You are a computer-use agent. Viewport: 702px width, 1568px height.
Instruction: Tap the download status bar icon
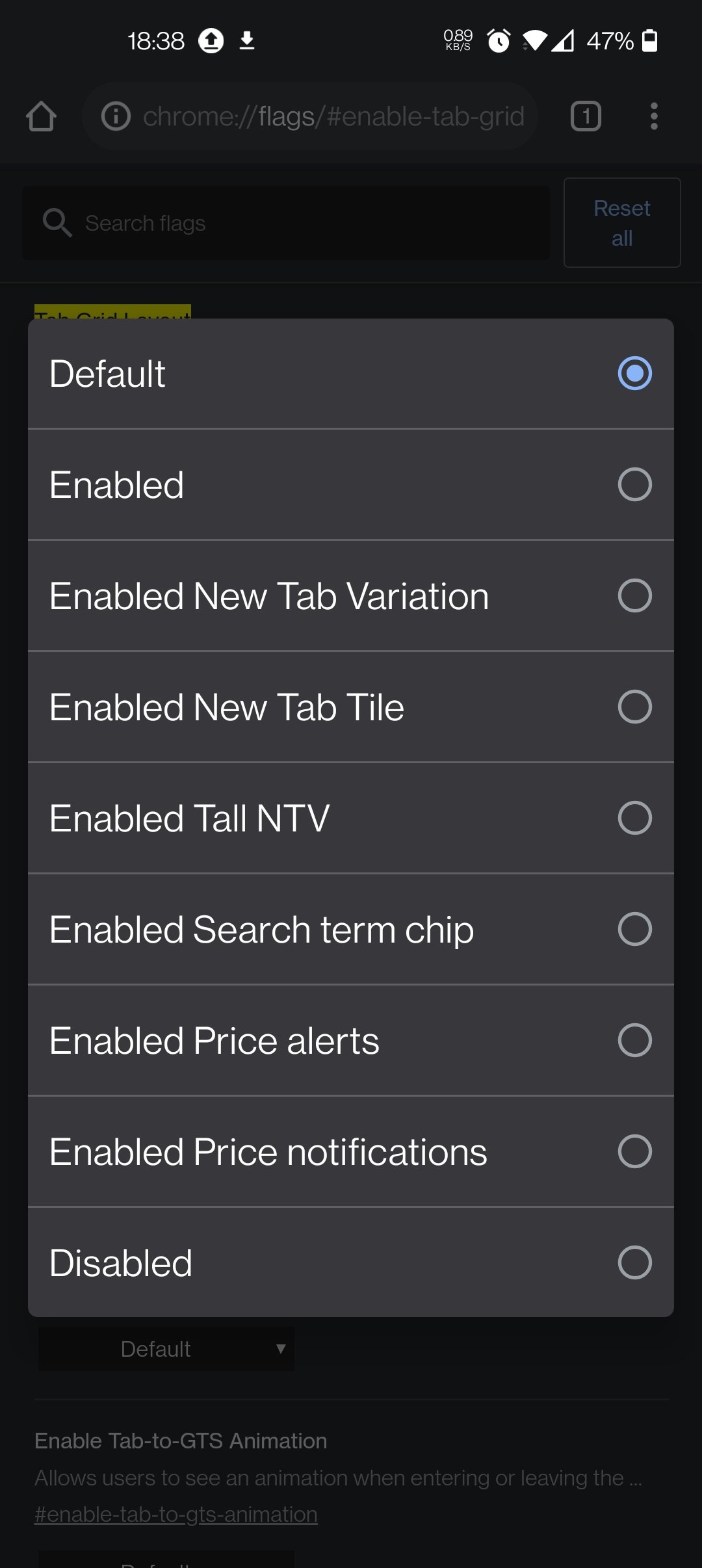pos(247,41)
